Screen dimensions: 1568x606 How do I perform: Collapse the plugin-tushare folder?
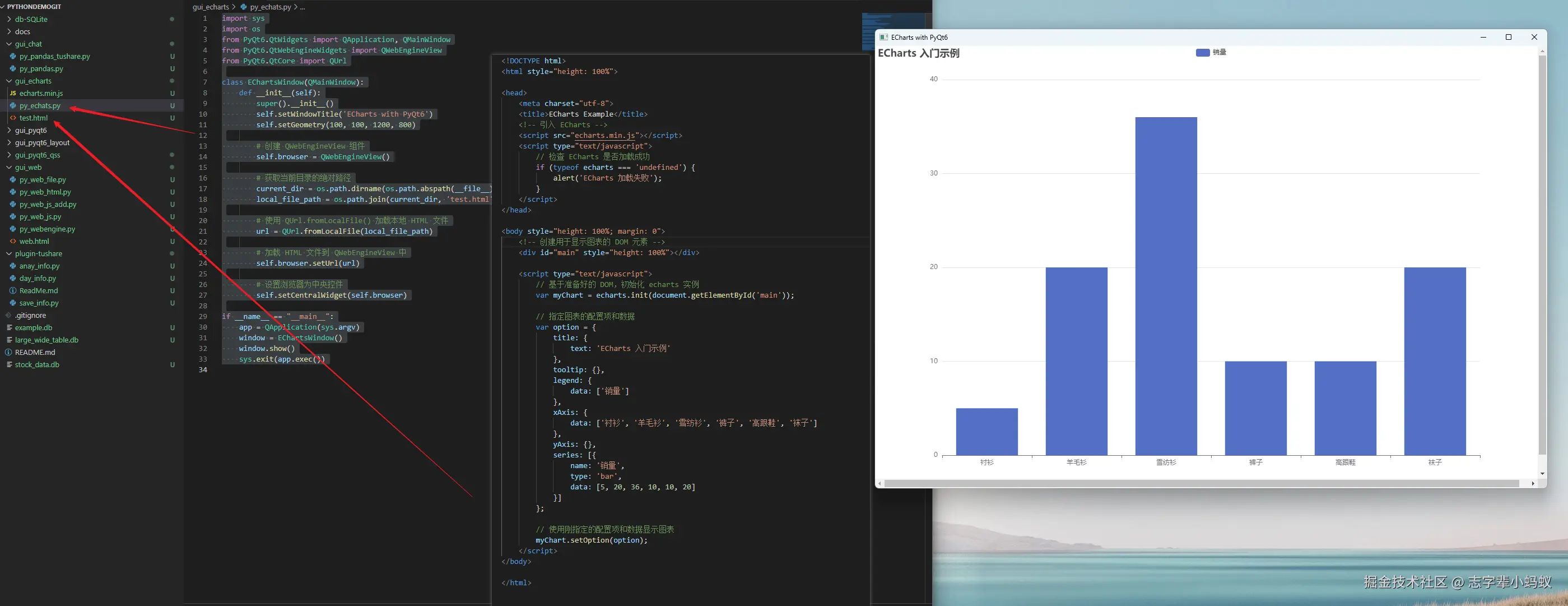[x=38, y=253]
